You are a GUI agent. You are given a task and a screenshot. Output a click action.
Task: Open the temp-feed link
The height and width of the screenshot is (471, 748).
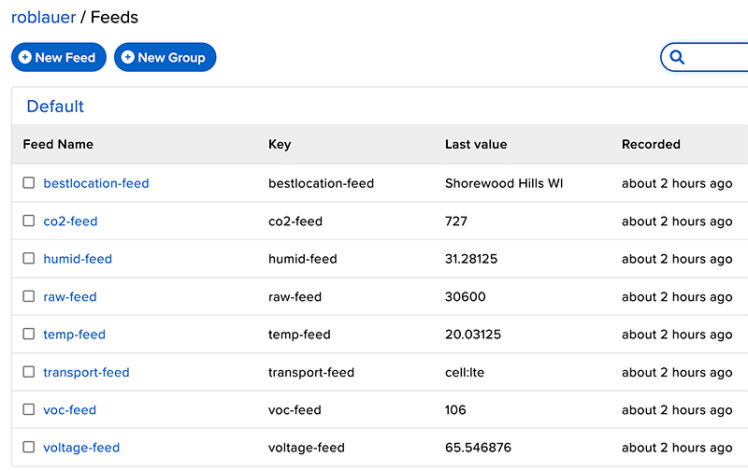(74, 334)
